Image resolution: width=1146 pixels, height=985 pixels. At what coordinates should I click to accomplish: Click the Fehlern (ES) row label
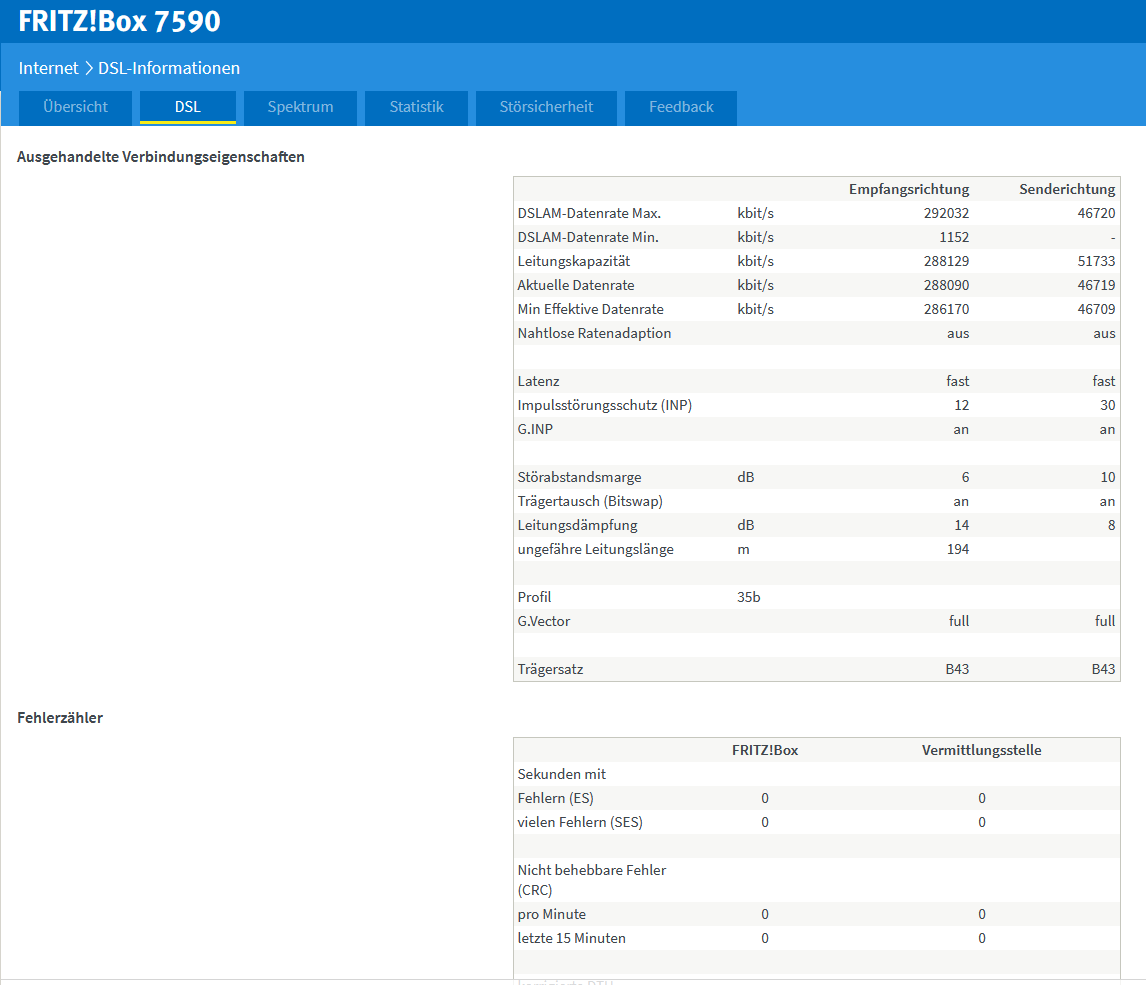click(x=555, y=798)
